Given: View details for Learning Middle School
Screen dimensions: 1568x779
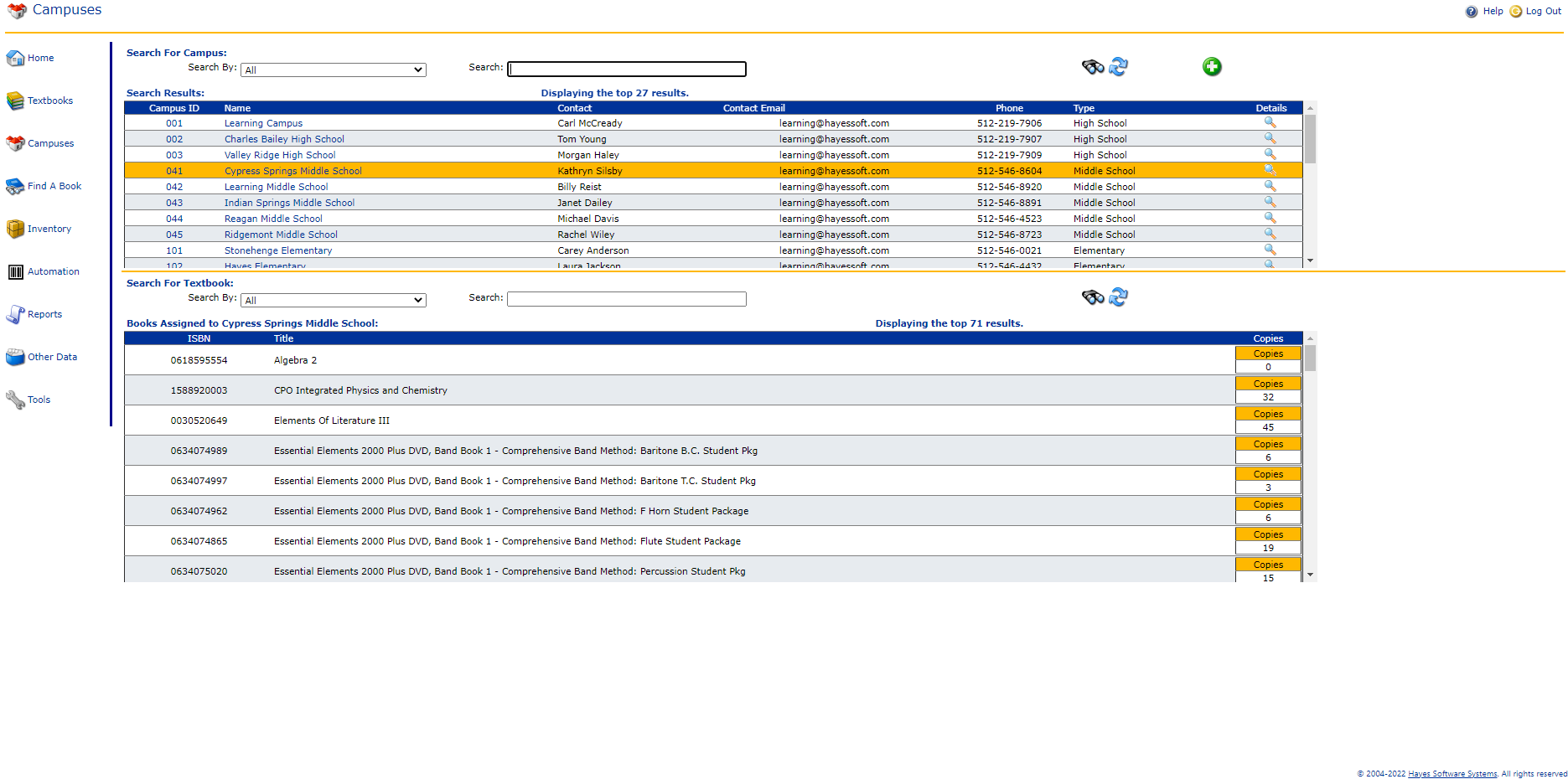Looking at the screenshot, I should [x=1270, y=186].
